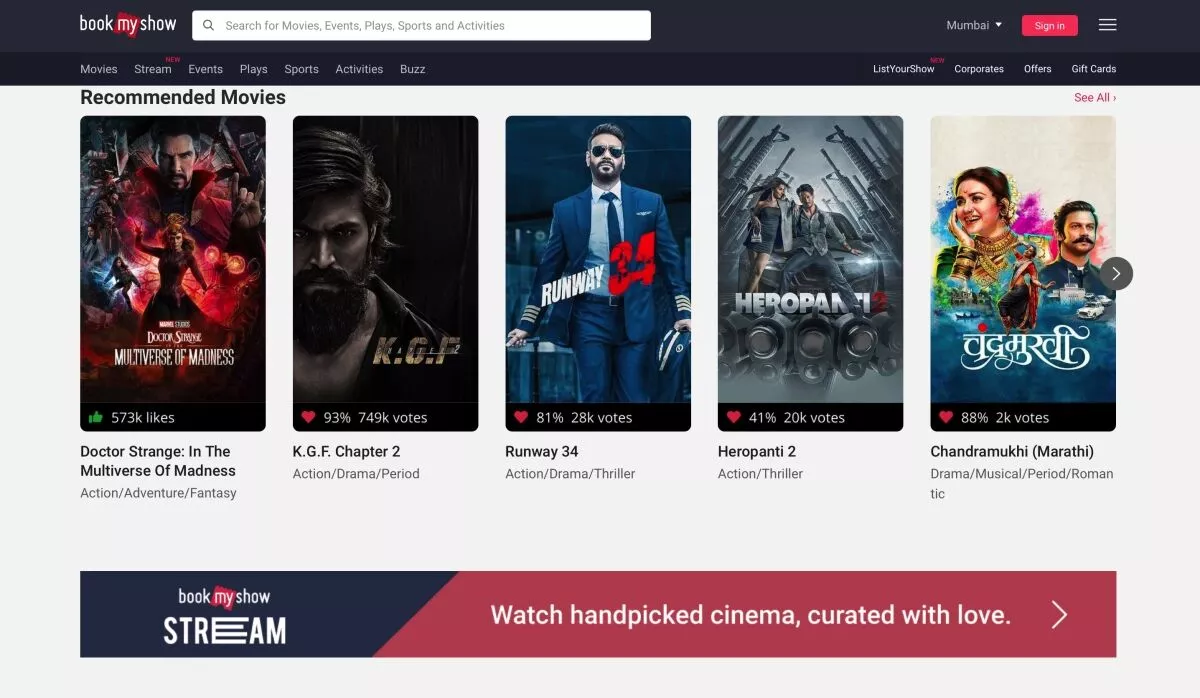The image size is (1200, 698).
Task: Click the 'K.G.F. Chapter 2' title text
Action: coord(346,452)
